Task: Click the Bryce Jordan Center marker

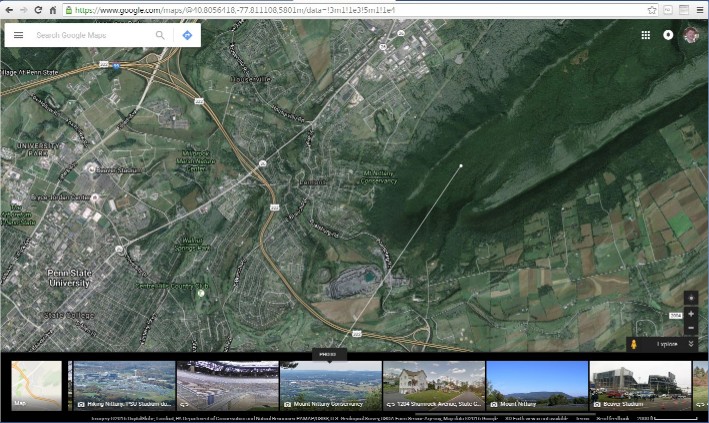Action: [95, 198]
